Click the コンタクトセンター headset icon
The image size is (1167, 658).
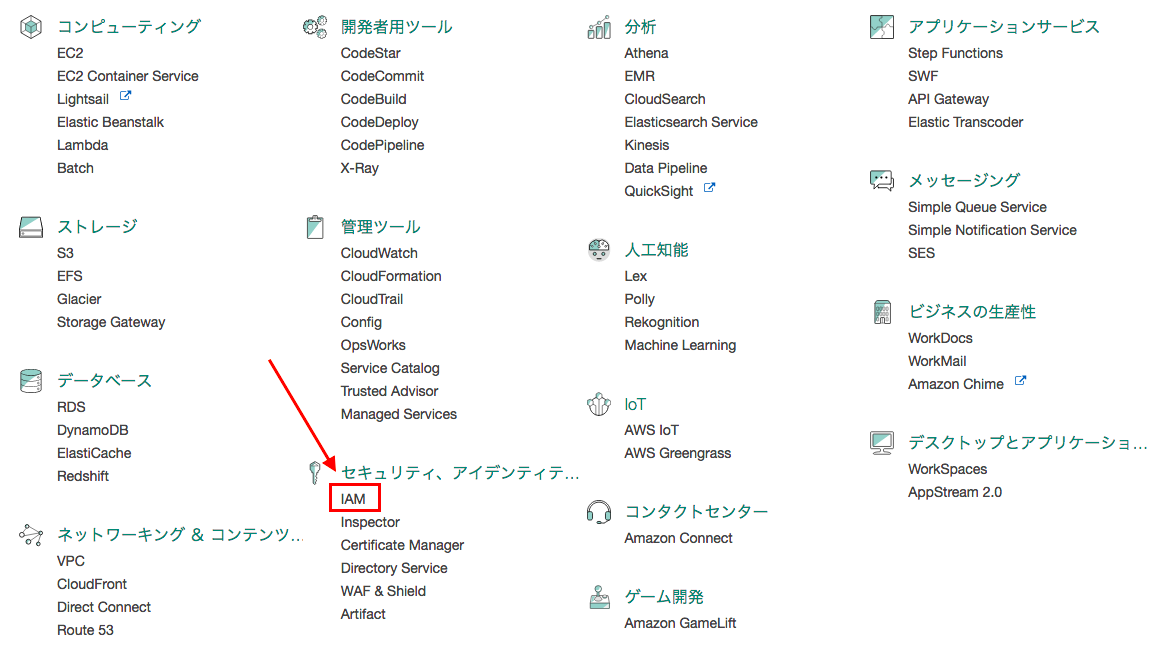(x=598, y=511)
